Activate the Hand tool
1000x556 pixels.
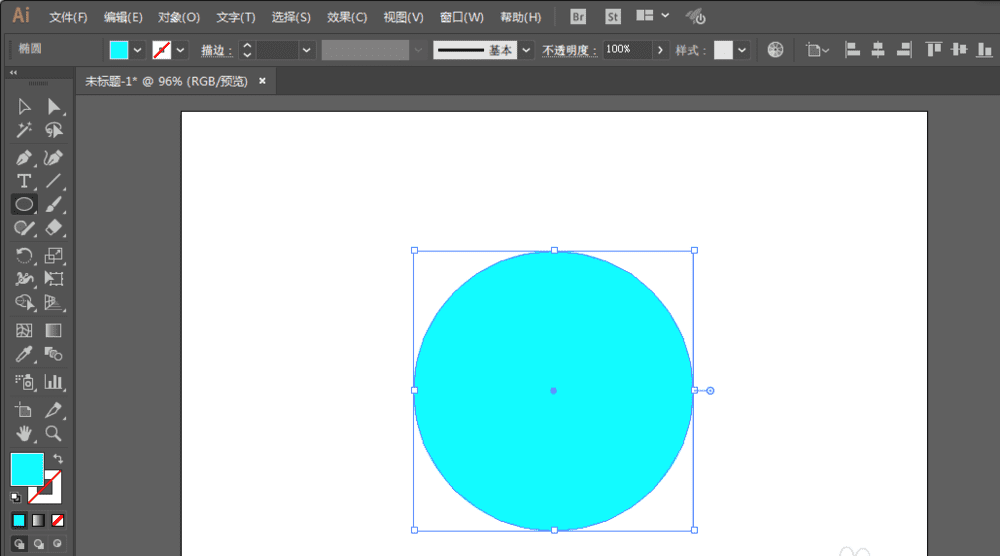tap(25, 434)
